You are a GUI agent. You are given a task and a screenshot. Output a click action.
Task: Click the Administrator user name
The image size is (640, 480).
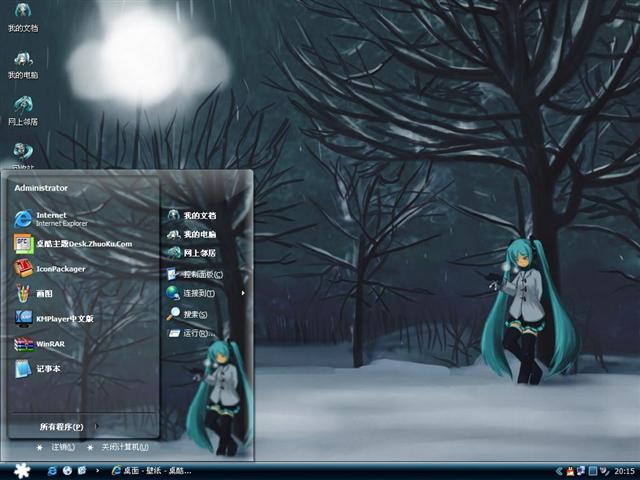41,188
